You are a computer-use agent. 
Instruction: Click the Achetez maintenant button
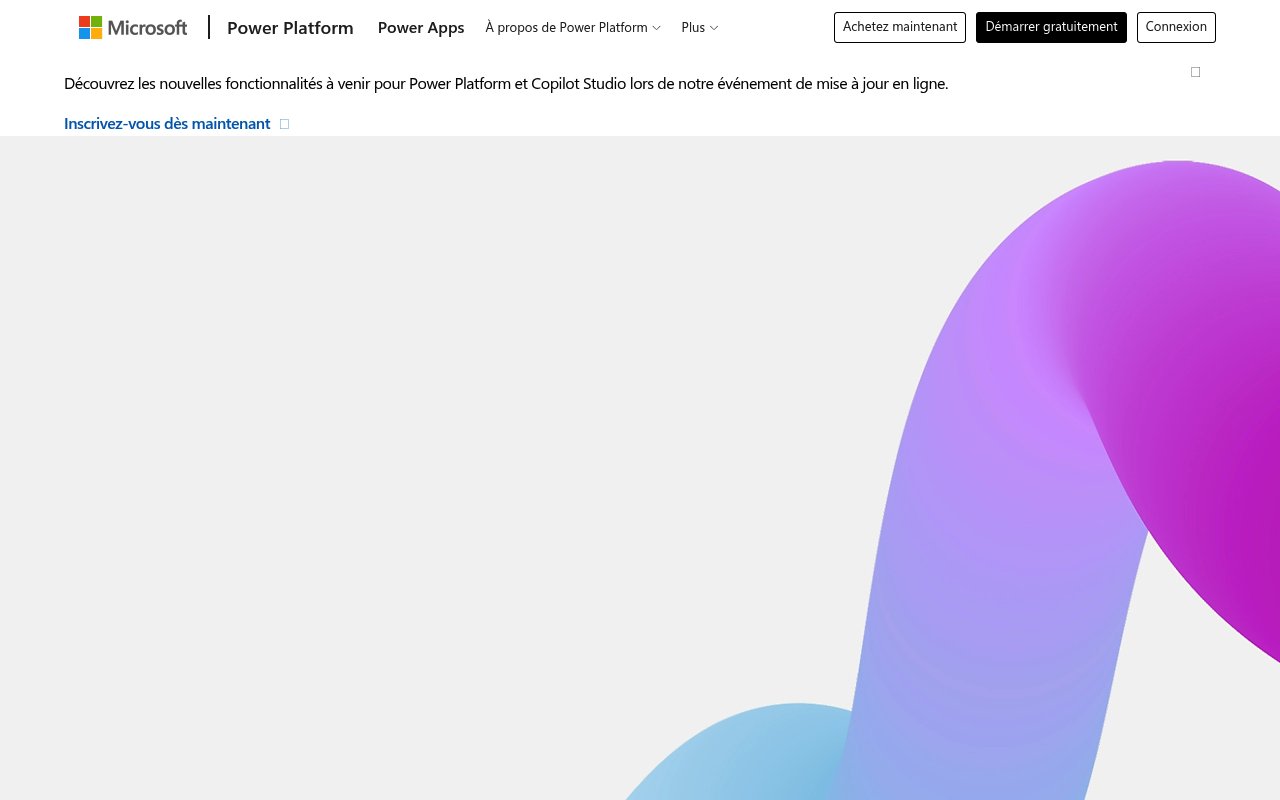[x=900, y=27]
